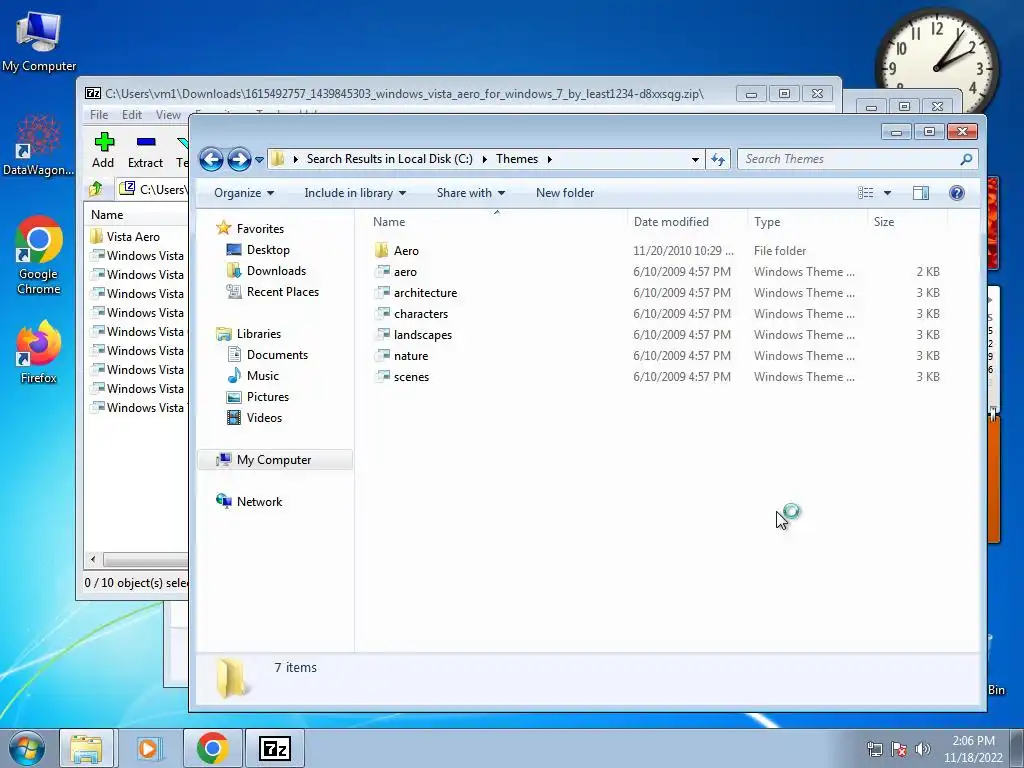This screenshot has height=768, width=1024.
Task: Open the Windows Start menu
Action: tap(27, 748)
